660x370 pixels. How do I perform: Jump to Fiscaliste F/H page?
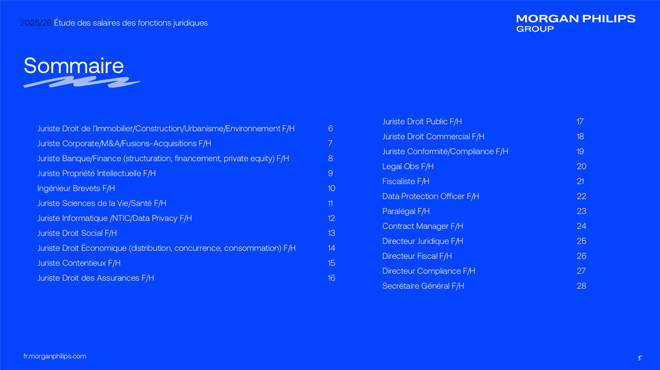[x=405, y=181]
